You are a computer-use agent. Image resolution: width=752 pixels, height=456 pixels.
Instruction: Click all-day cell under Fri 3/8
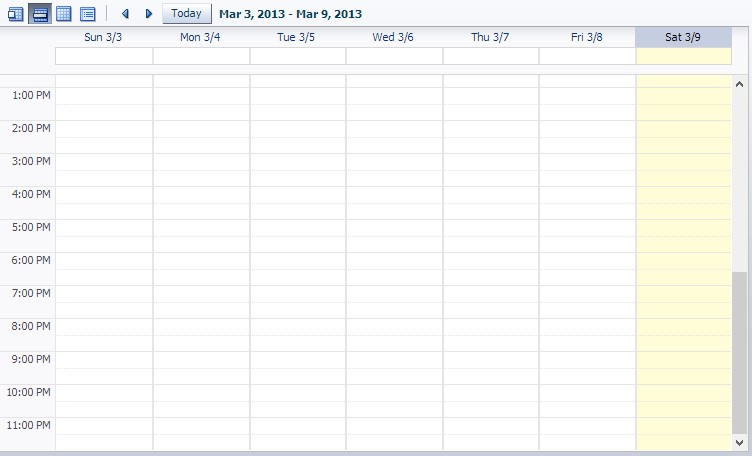(x=588, y=56)
